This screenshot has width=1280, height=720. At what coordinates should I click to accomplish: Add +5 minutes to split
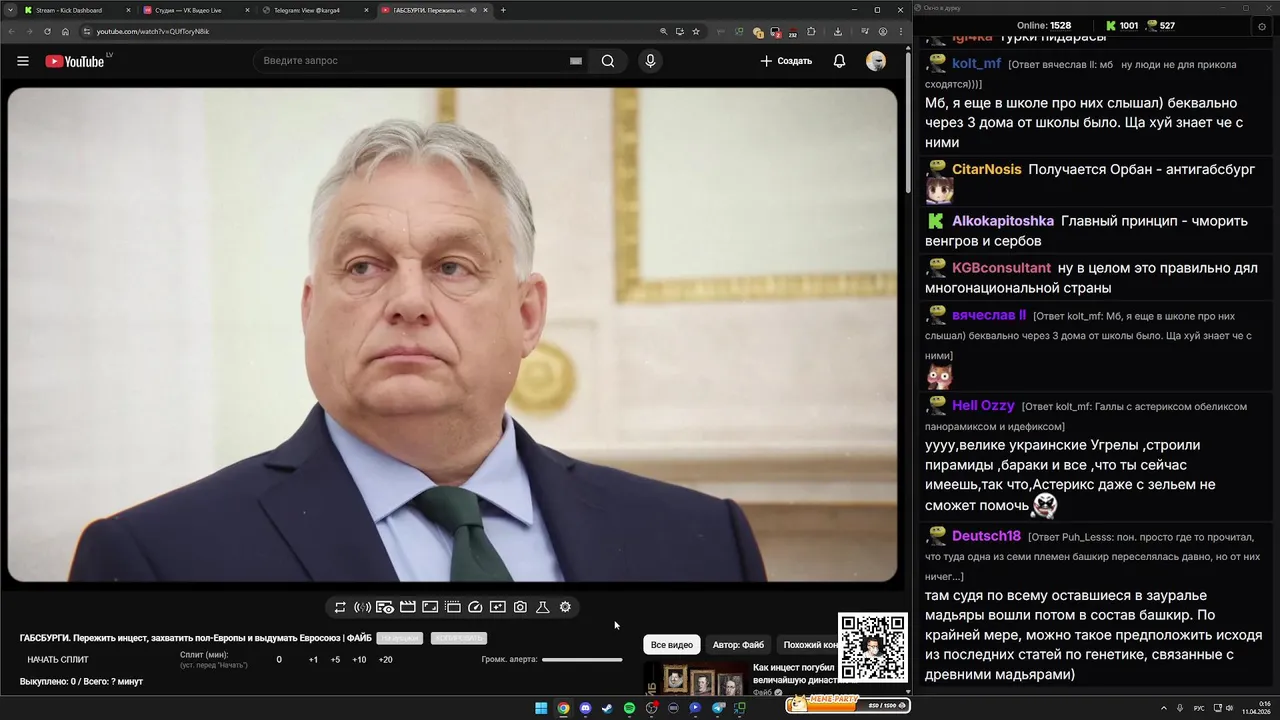pyautogui.click(x=335, y=660)
